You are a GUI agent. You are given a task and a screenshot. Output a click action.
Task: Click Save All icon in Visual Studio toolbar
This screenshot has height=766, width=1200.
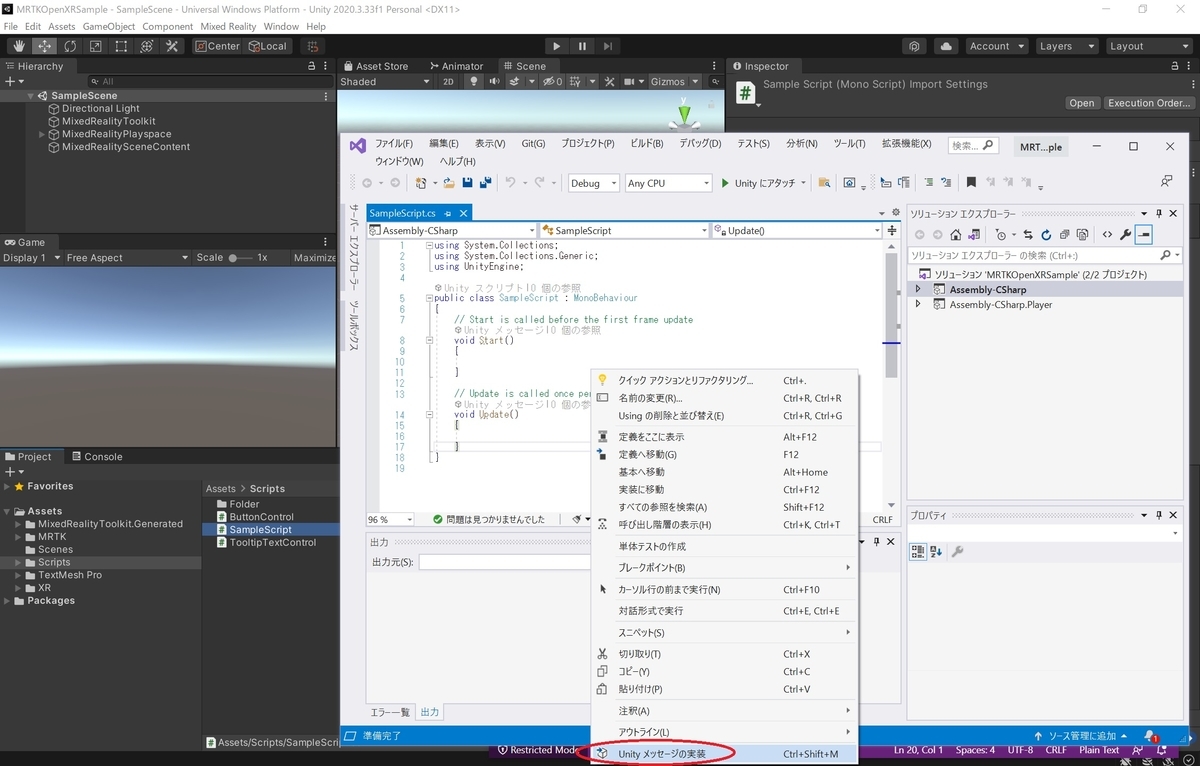click(x=485, y=183)
